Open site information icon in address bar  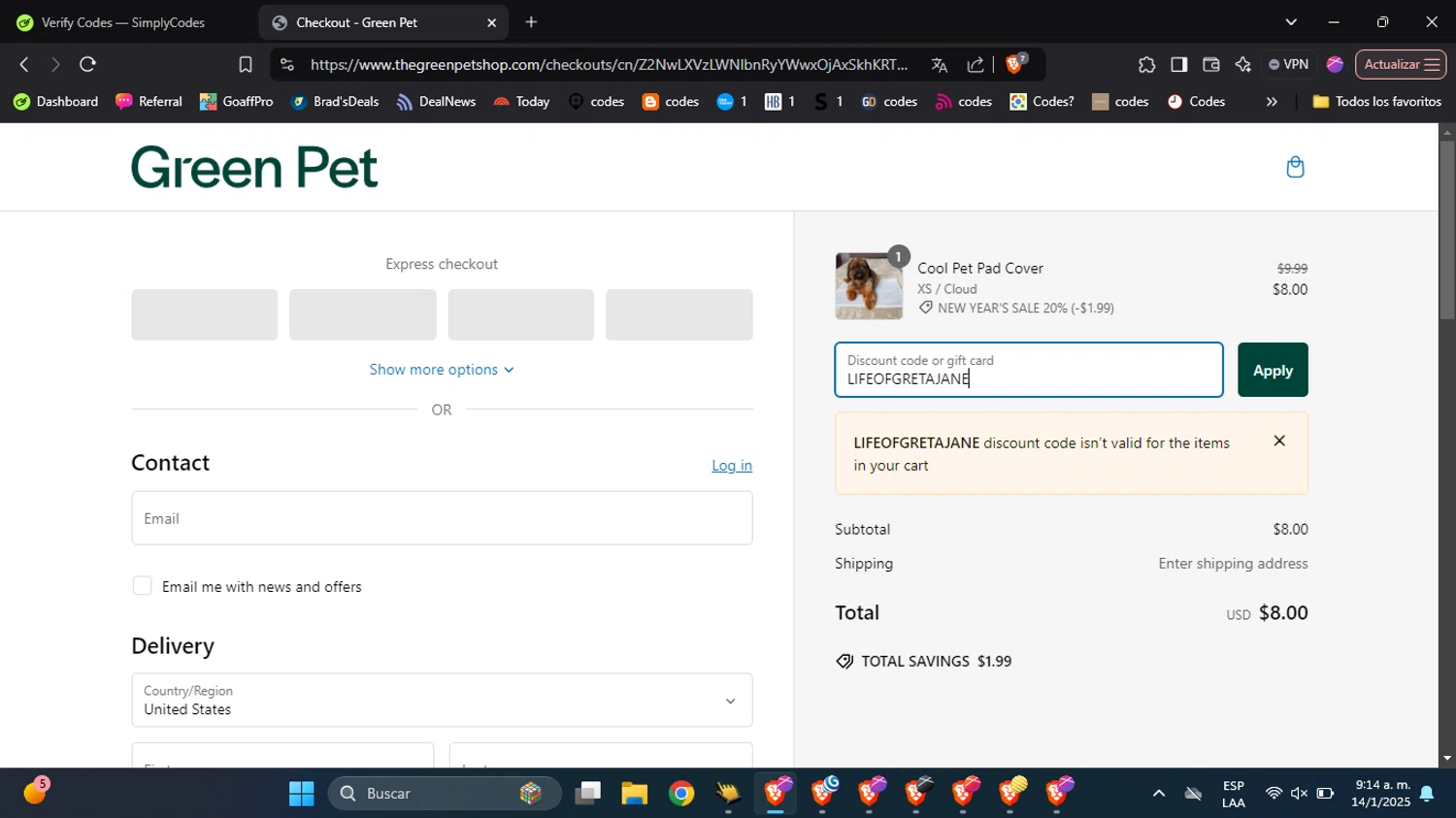click(286, 64)
